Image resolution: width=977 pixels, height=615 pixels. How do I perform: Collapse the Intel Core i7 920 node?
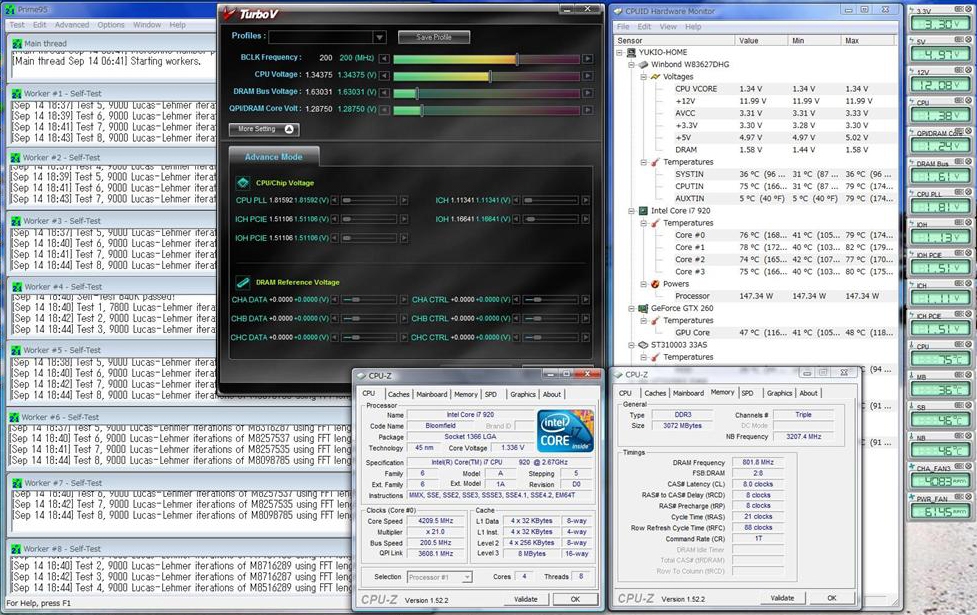point(631,211)
